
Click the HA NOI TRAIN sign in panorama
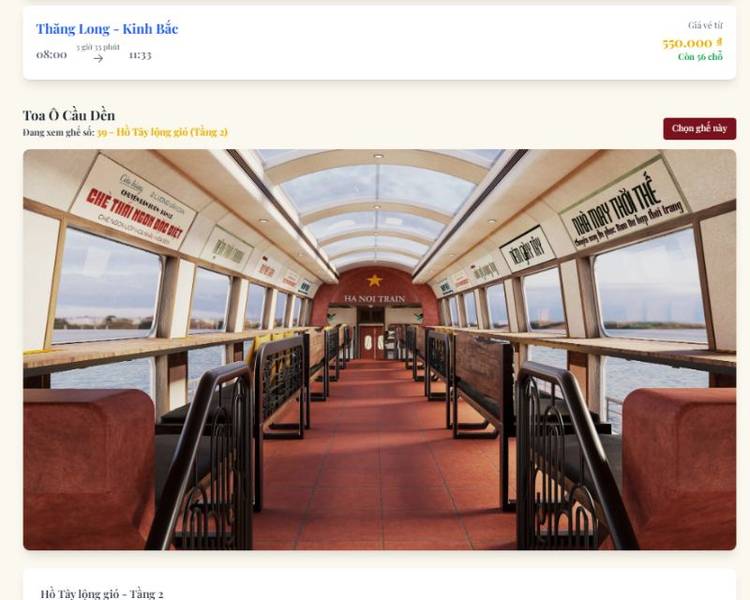click(x=375, y=299)
